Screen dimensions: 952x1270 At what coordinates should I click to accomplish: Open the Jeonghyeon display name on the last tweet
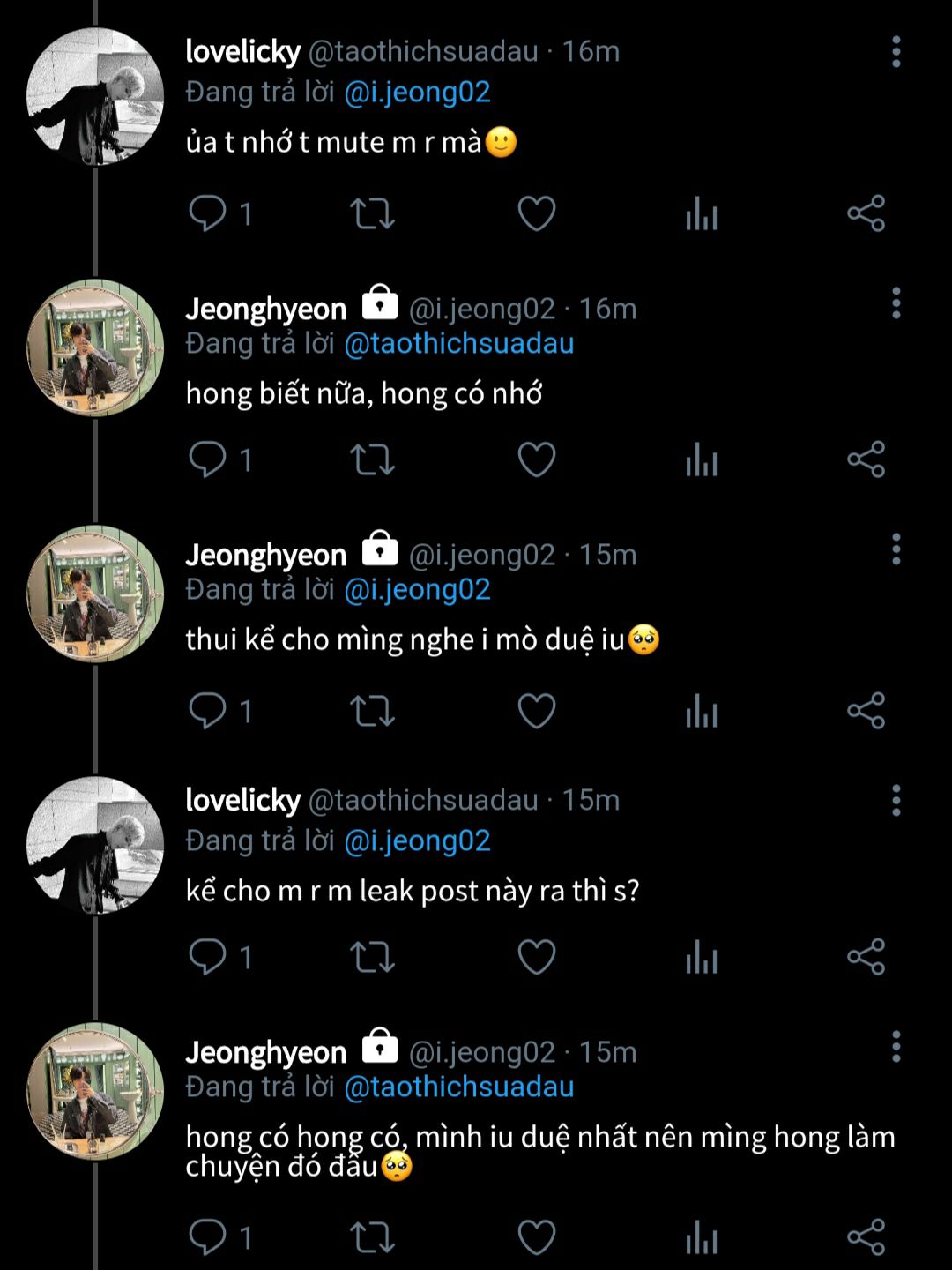(266, 1052)
